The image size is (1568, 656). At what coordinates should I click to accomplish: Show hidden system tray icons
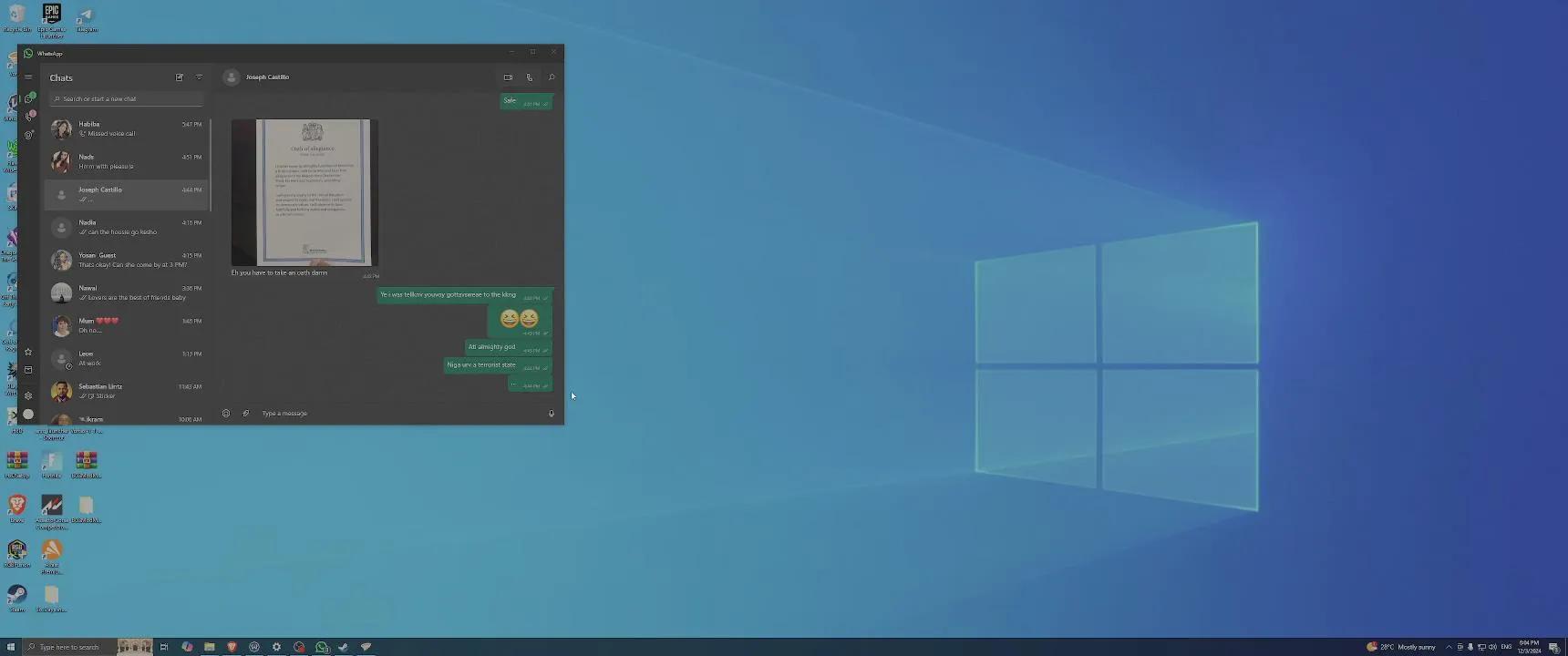pyautogui.click(x=1449, y=647)
